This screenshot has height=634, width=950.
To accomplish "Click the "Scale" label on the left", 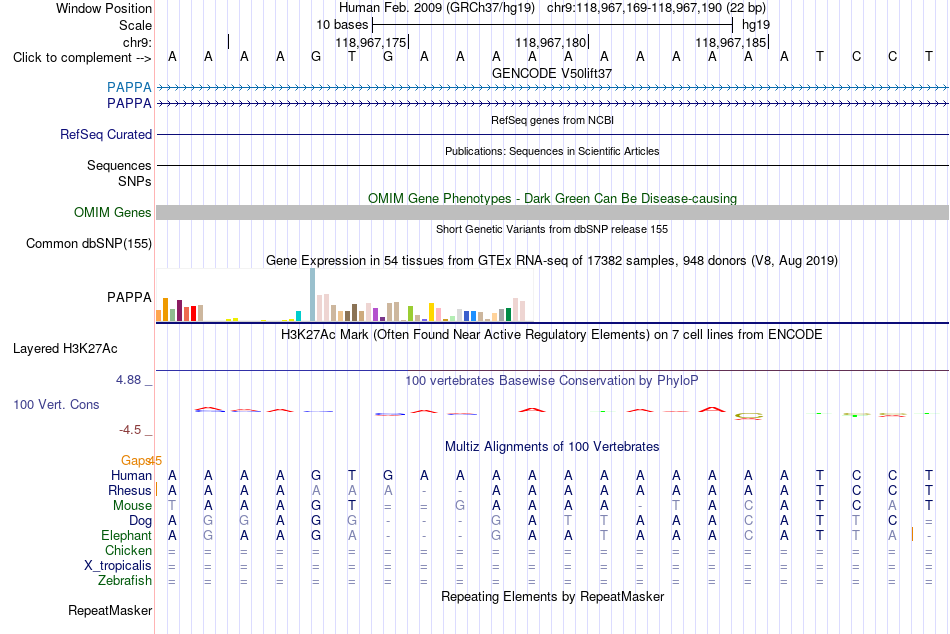I will (x=135, y=25).
